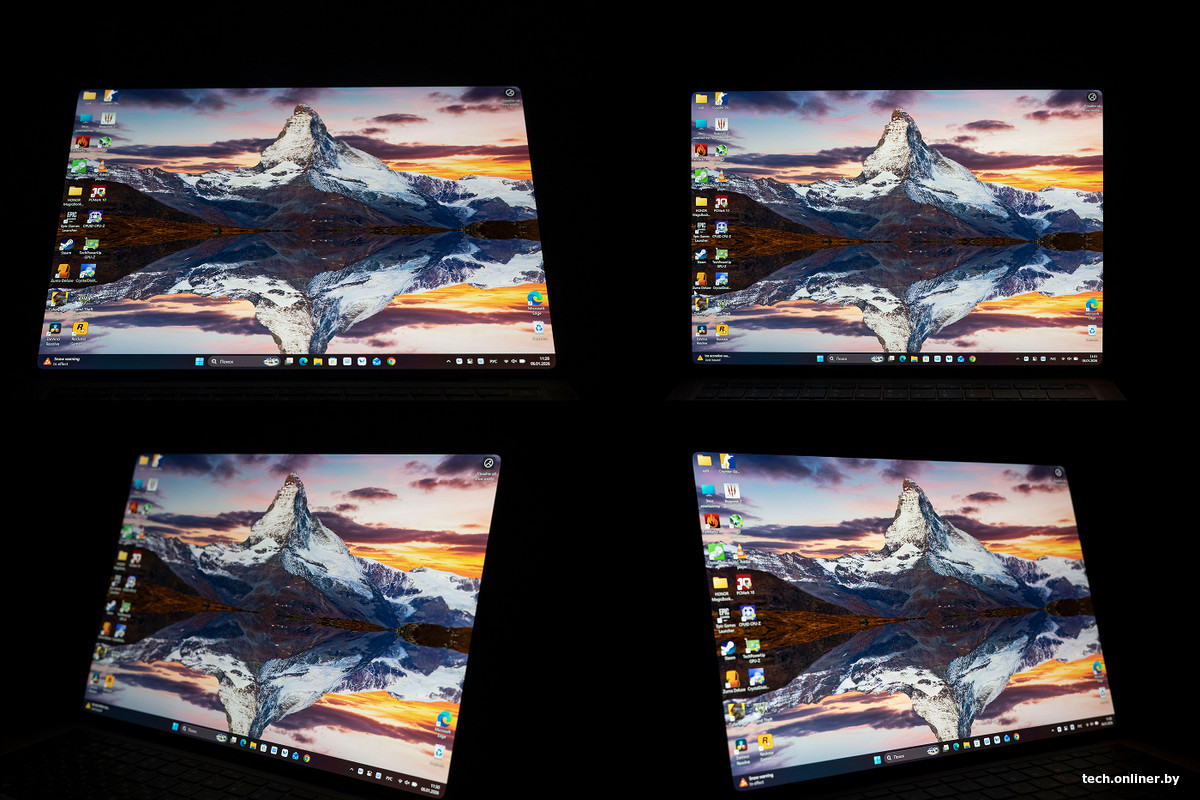Open Epic Games Launcher in the top-left photo
The width and height of the screenshot is (1200, 800).
pos(71,216)
